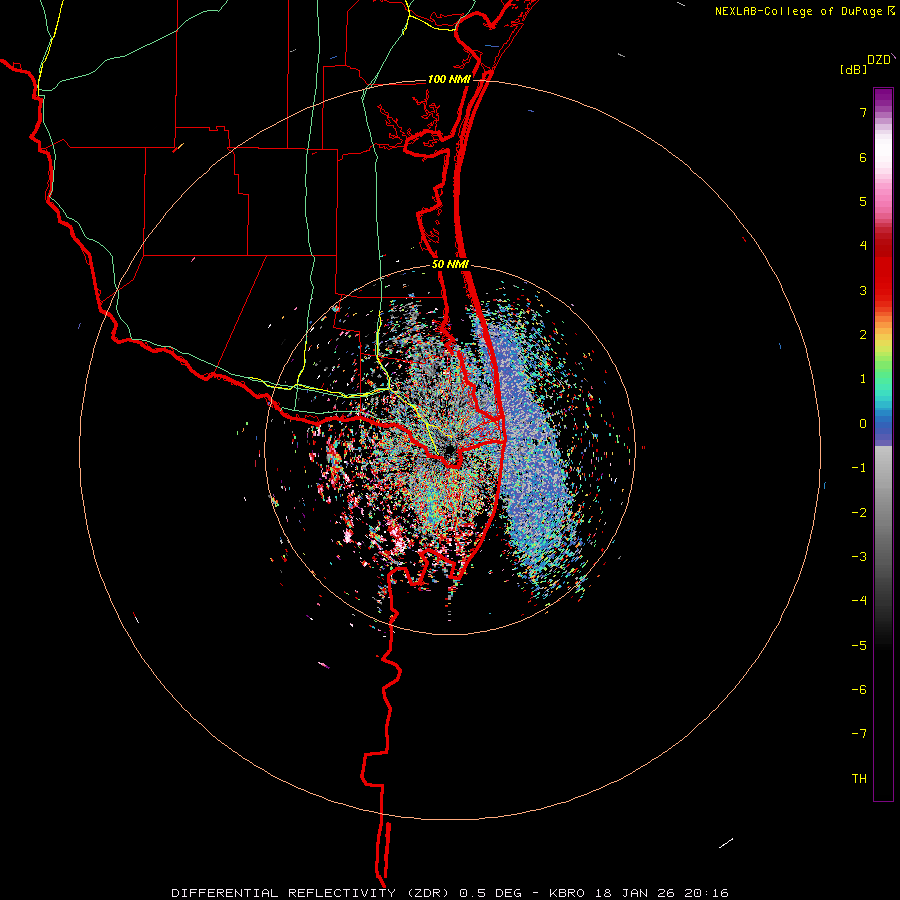Click the TH threshold label on the scale
Screen dimensions: 900x900
859,779
